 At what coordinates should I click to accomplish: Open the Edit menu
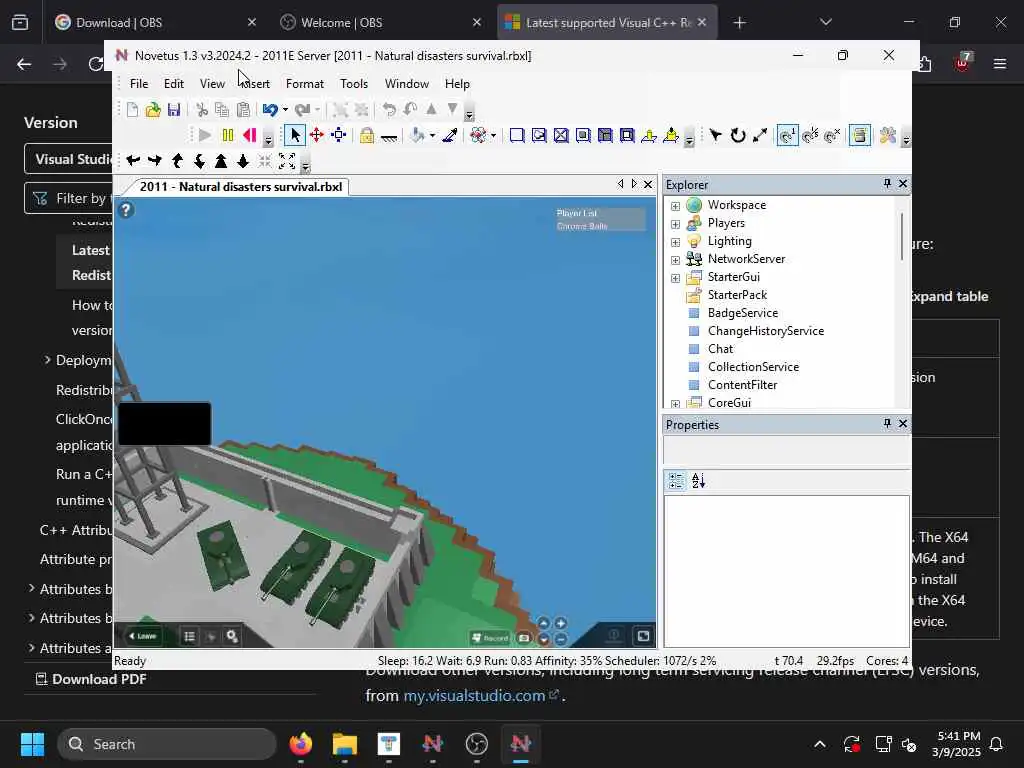point(174,84)
